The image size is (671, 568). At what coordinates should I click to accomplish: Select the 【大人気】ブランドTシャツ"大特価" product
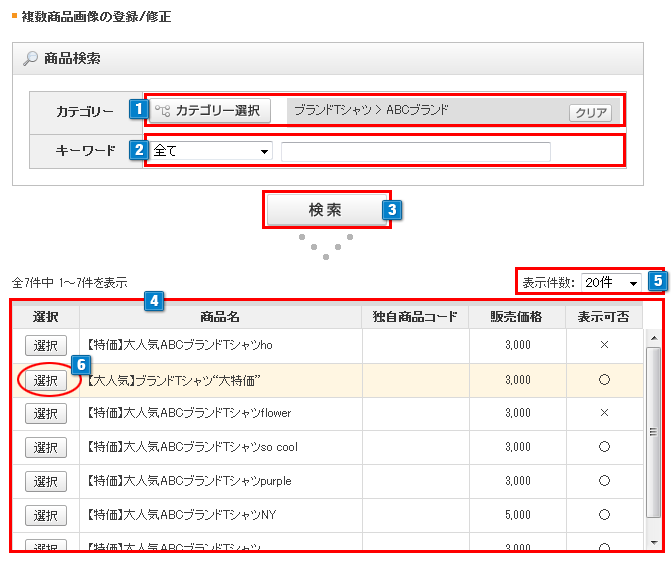click(x=45, y=380)
